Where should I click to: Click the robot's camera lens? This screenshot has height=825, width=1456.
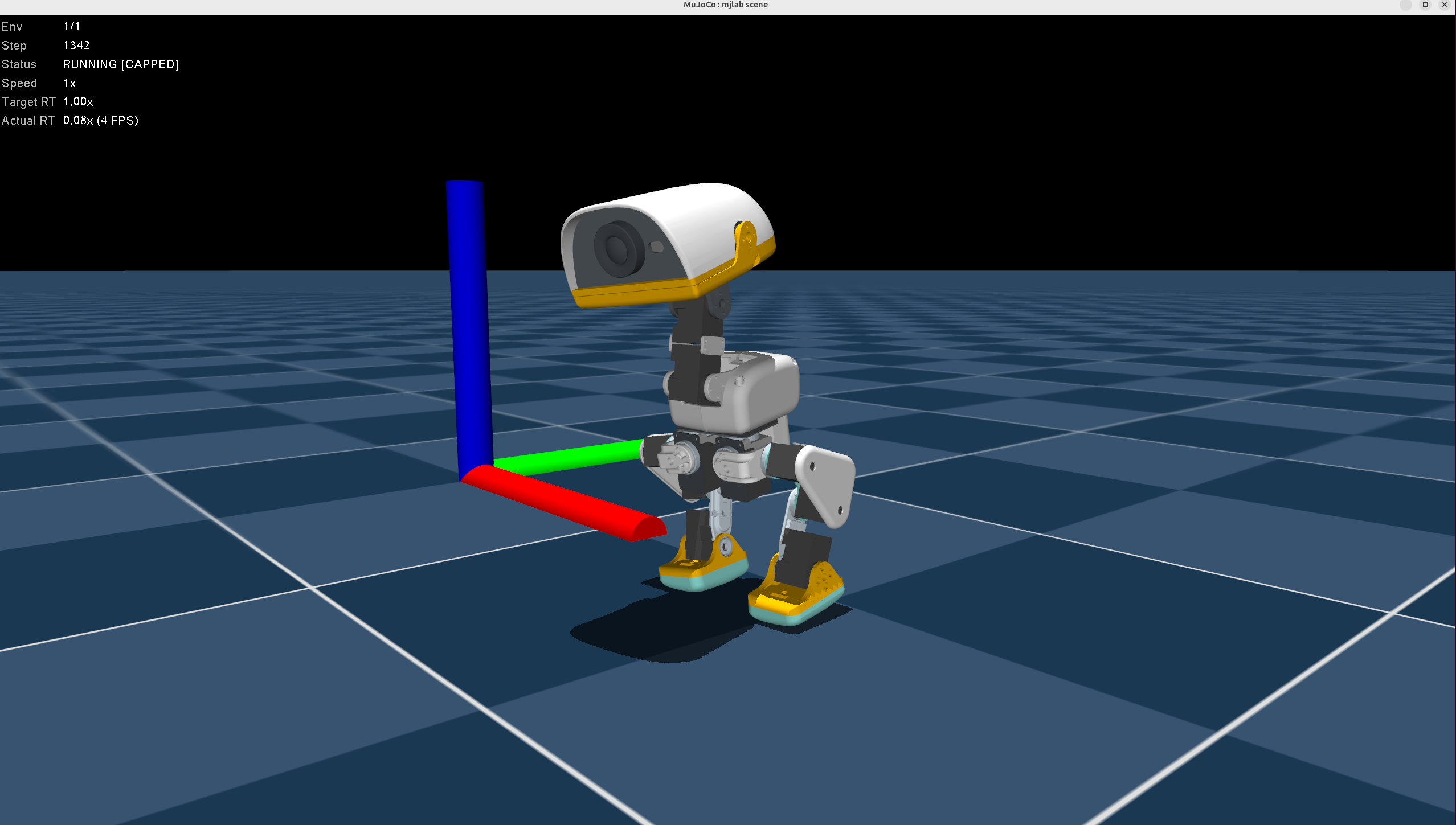click(x=618, y=249)
